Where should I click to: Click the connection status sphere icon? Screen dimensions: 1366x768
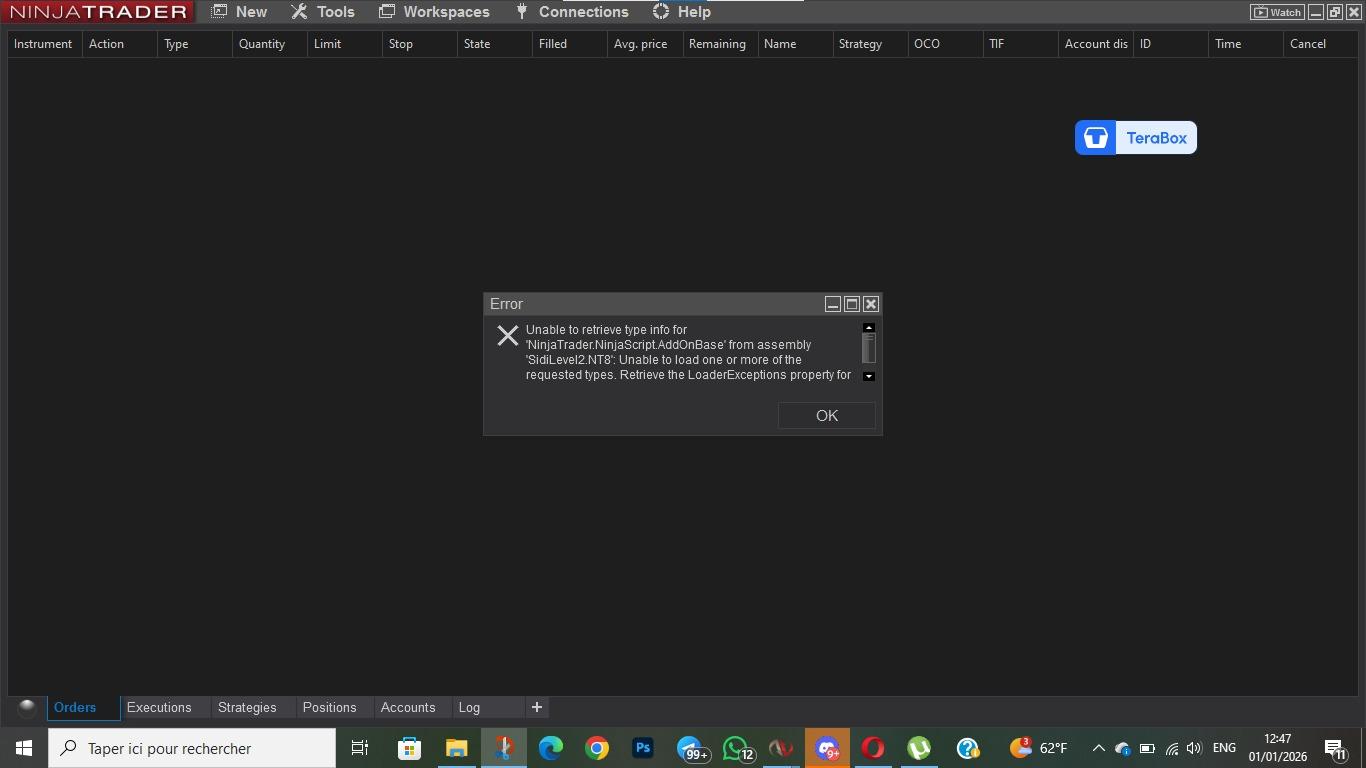click(27, 707)
